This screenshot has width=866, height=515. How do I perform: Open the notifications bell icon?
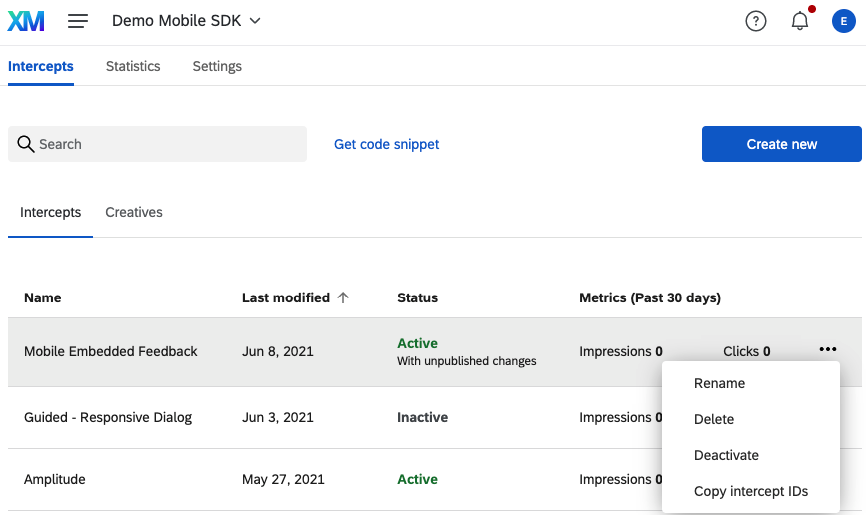click(x=800, y=21)
